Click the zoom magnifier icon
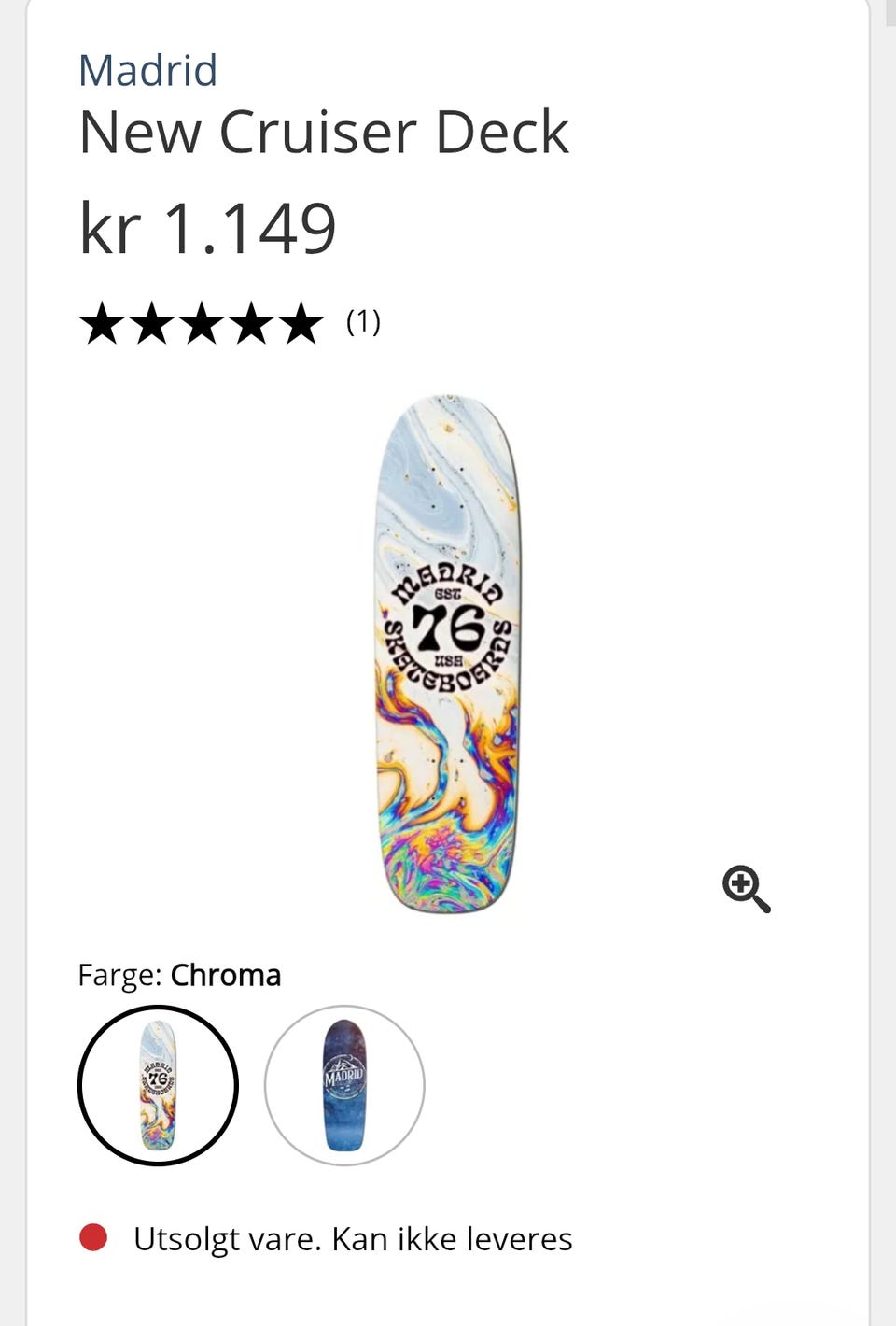 pos(746,888)
